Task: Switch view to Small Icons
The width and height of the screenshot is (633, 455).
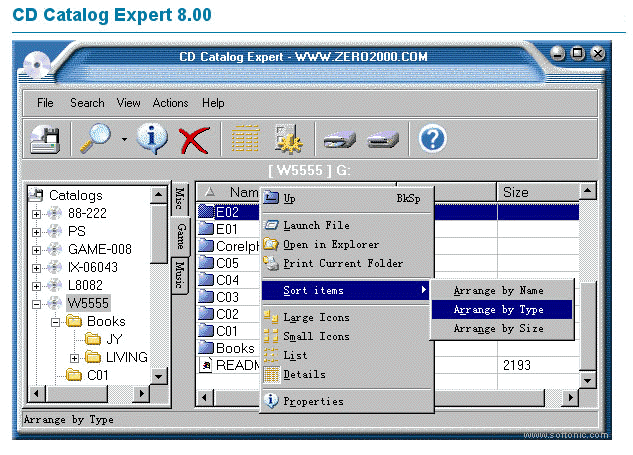Action: 347,336
